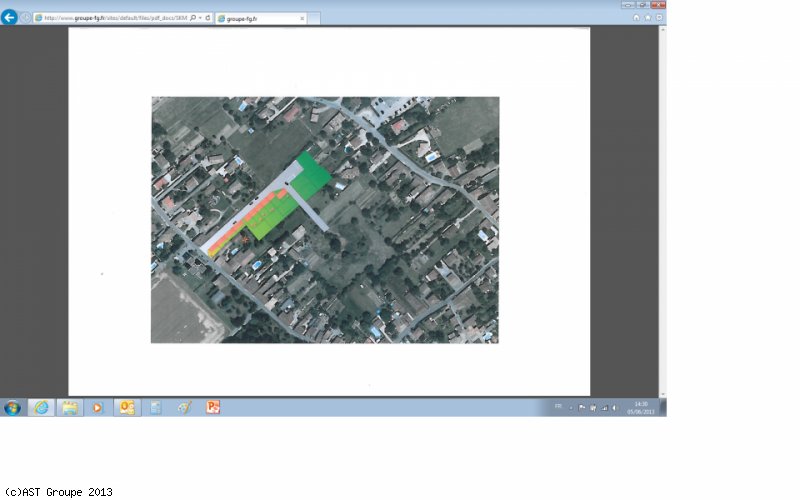800x500 pixels.
Task: Click the network tray icon
Action: click(605, 408)
